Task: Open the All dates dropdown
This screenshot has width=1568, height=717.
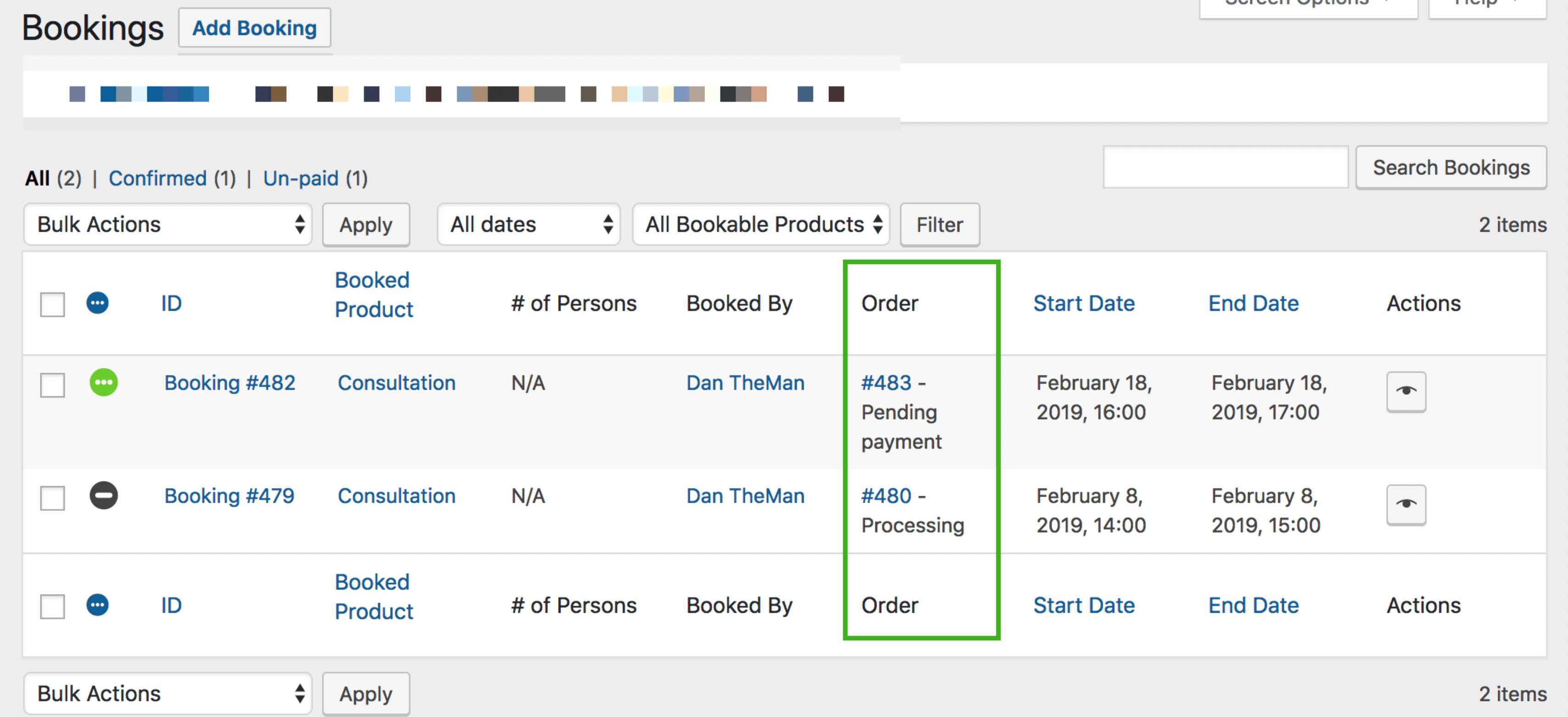Action: click(528, 224)
